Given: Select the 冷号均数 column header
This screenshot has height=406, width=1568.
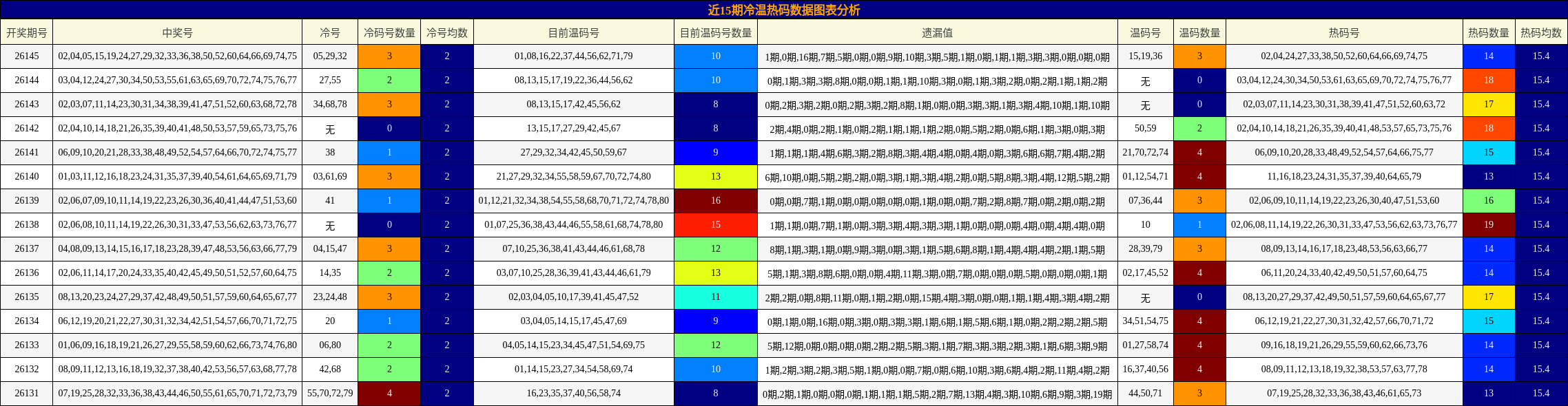Looking at the screenshot, I should point(447,32).
